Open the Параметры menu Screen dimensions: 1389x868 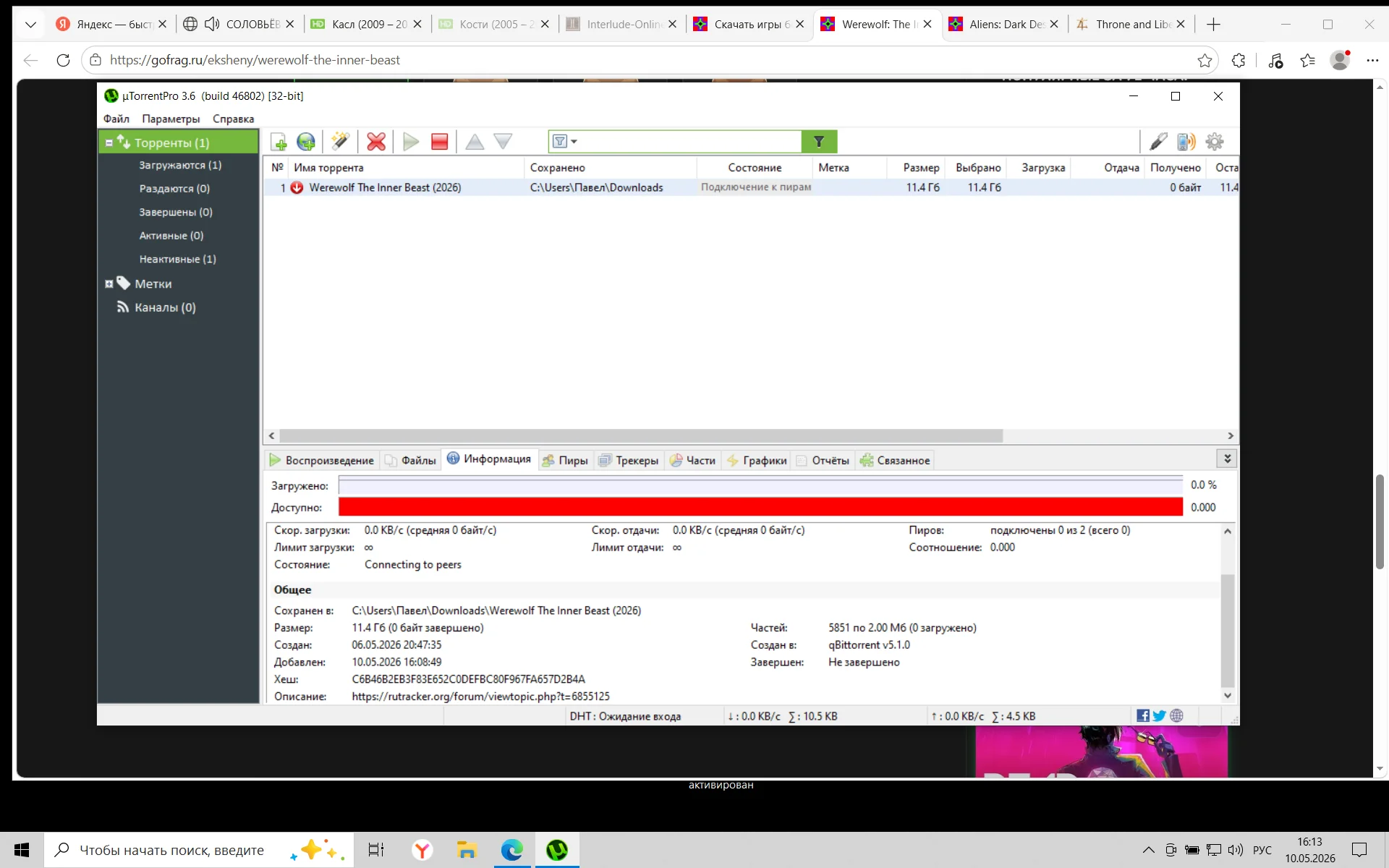171,119
